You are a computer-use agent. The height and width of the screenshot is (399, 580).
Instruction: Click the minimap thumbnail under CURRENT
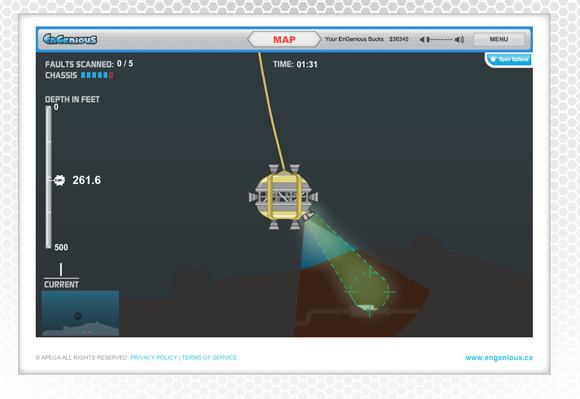point(80,313)
